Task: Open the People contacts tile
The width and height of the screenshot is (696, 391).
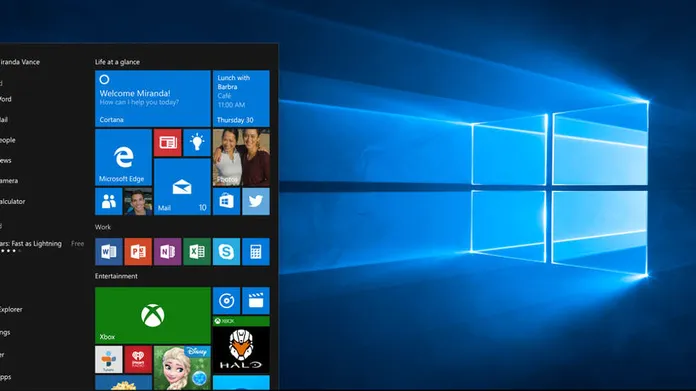Action: (x=109, y=201)
